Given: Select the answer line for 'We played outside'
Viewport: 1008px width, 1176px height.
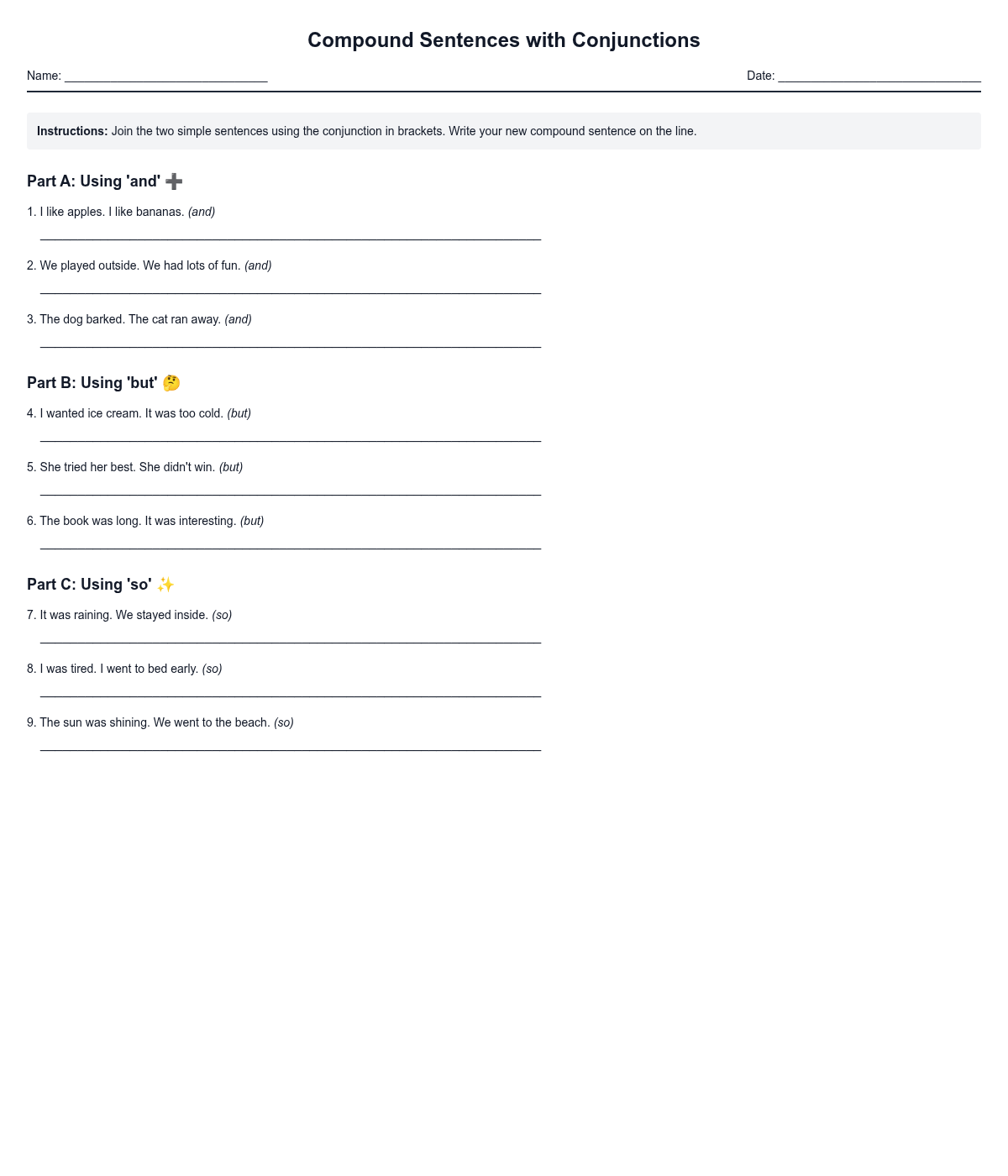Looking at the screenshot, I should click(290, 286).
